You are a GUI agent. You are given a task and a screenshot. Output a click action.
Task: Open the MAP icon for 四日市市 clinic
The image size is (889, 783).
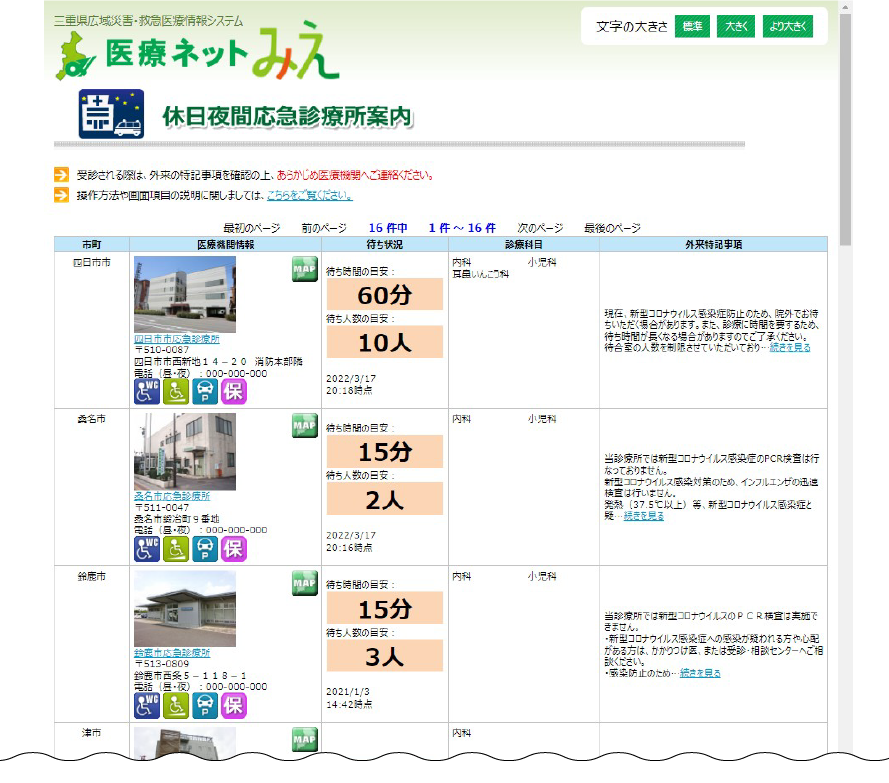pos(304,269)
